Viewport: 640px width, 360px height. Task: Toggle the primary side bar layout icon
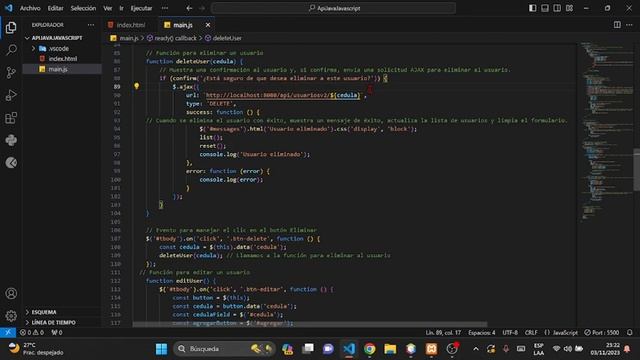(x=533, y=8)
